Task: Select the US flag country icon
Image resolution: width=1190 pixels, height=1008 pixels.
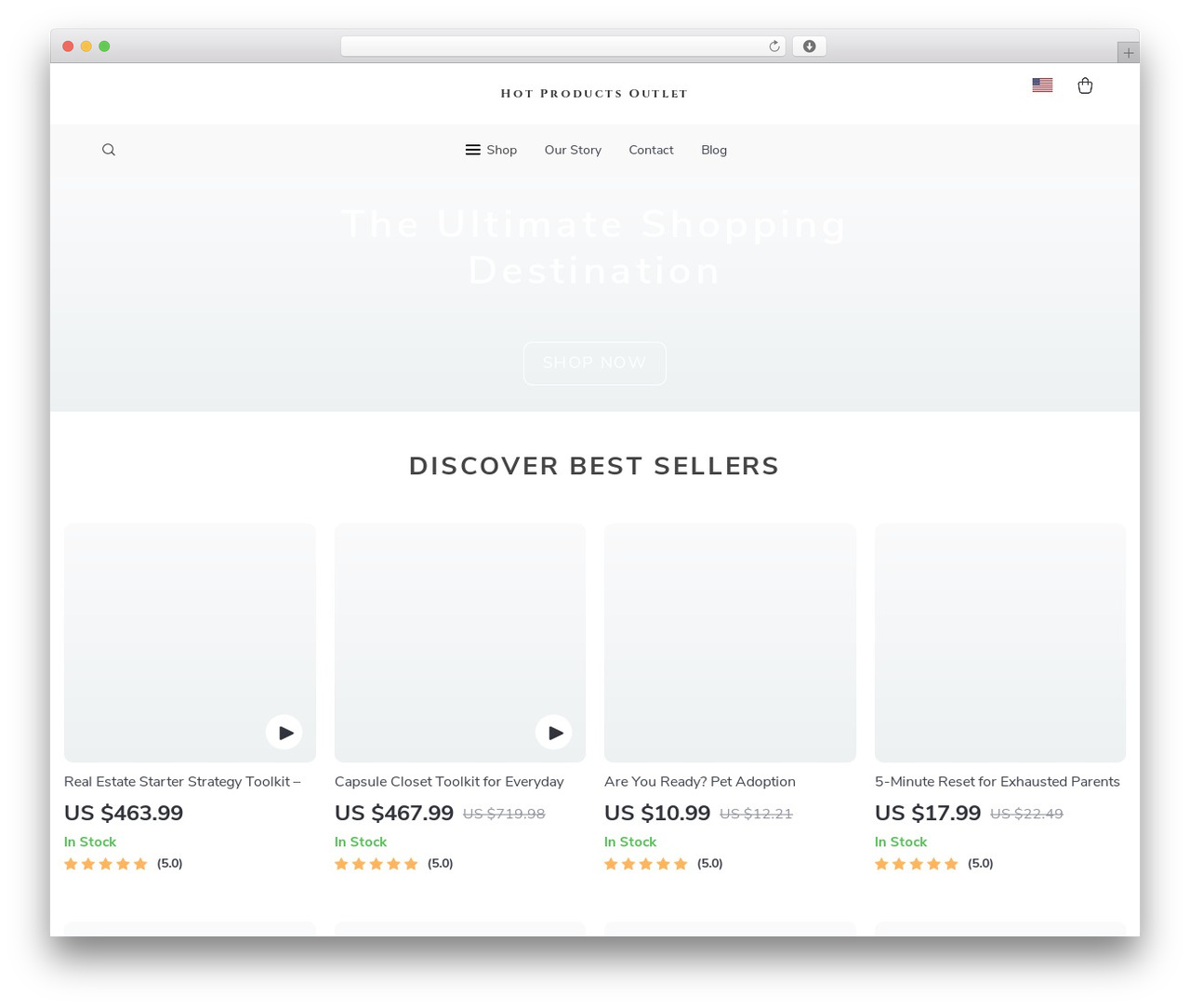Action: [x=1042, y=85]
